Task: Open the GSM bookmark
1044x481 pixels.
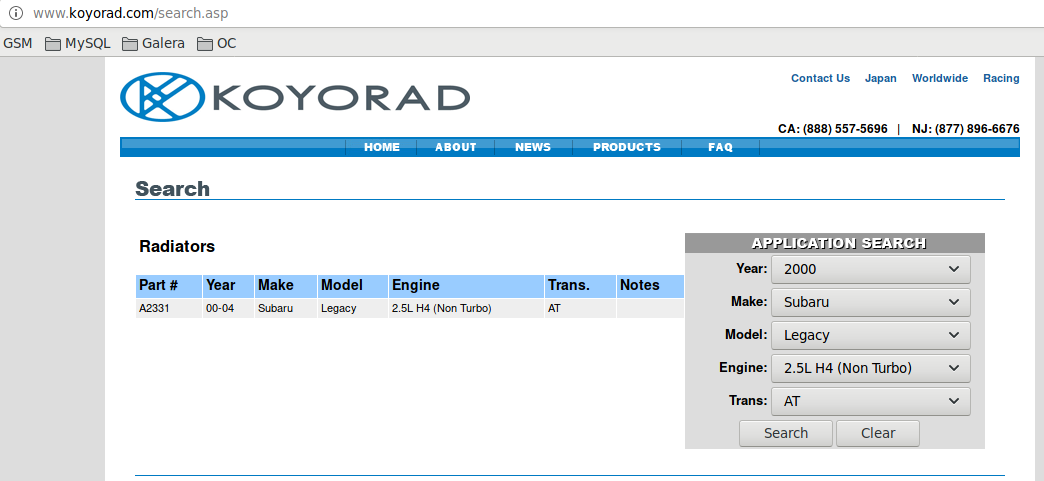Action: tap(18, 43)
